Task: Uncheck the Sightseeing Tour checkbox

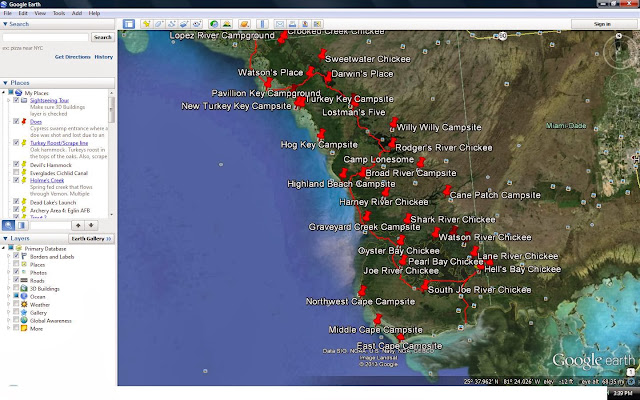Action: tap(16, 100)
